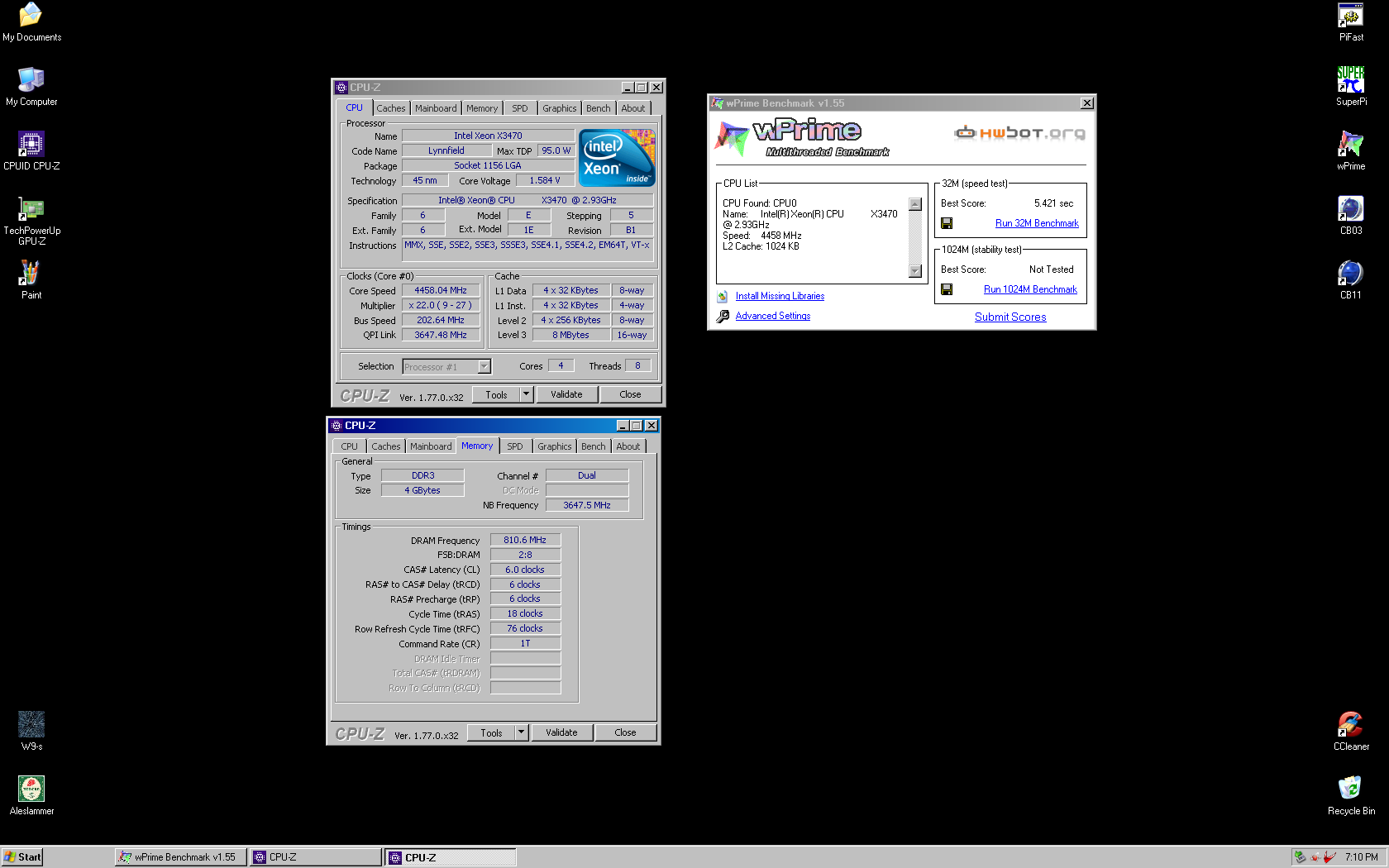Click the taskbar clock 7:10 PM
This screenshot has height=868, width=1389.
point(1361,857)
